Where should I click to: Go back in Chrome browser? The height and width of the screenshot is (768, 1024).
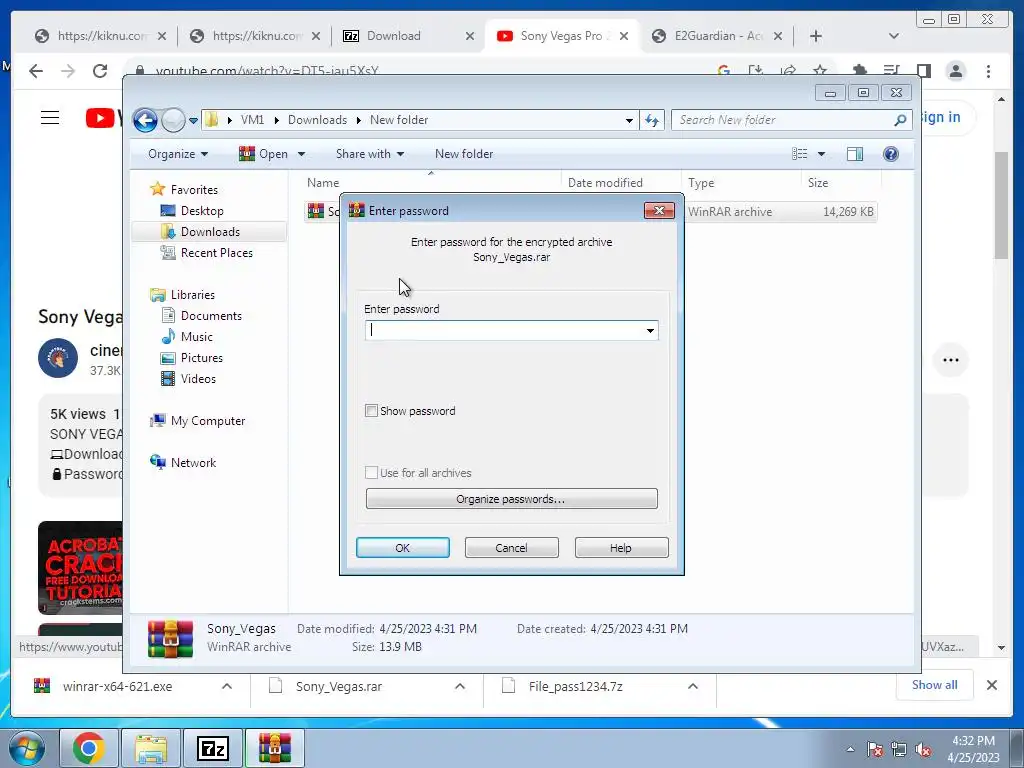pyautogui.click(x=36, y=71)
